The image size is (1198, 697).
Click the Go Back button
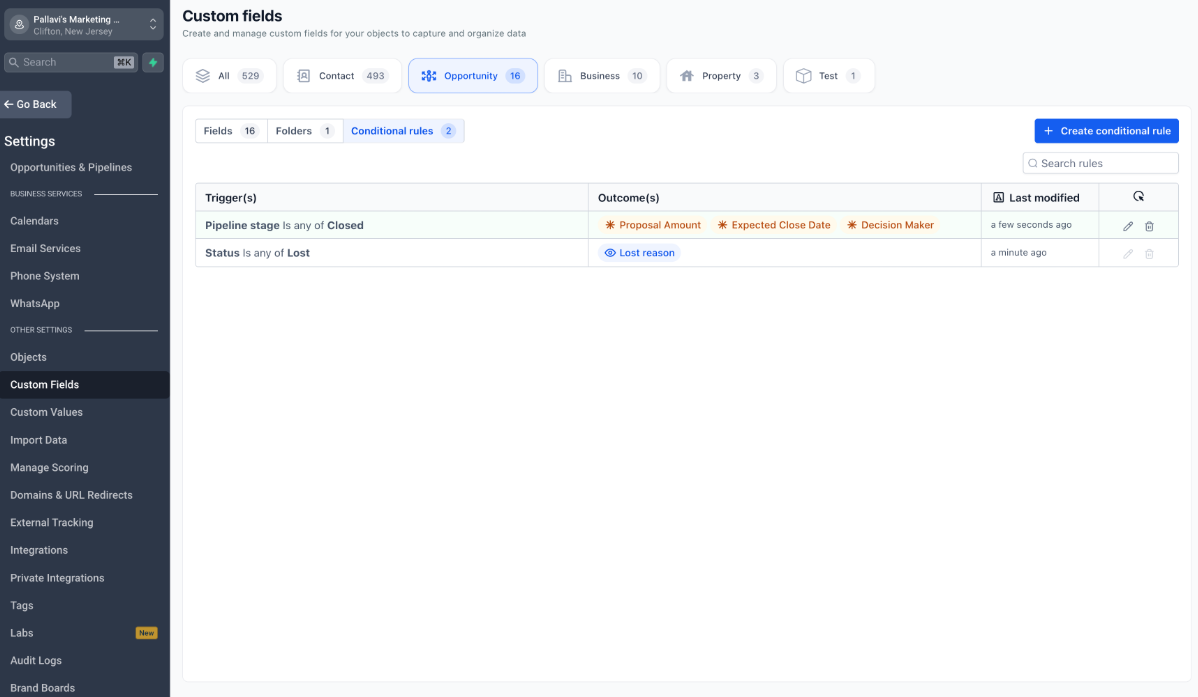[36, 105]
